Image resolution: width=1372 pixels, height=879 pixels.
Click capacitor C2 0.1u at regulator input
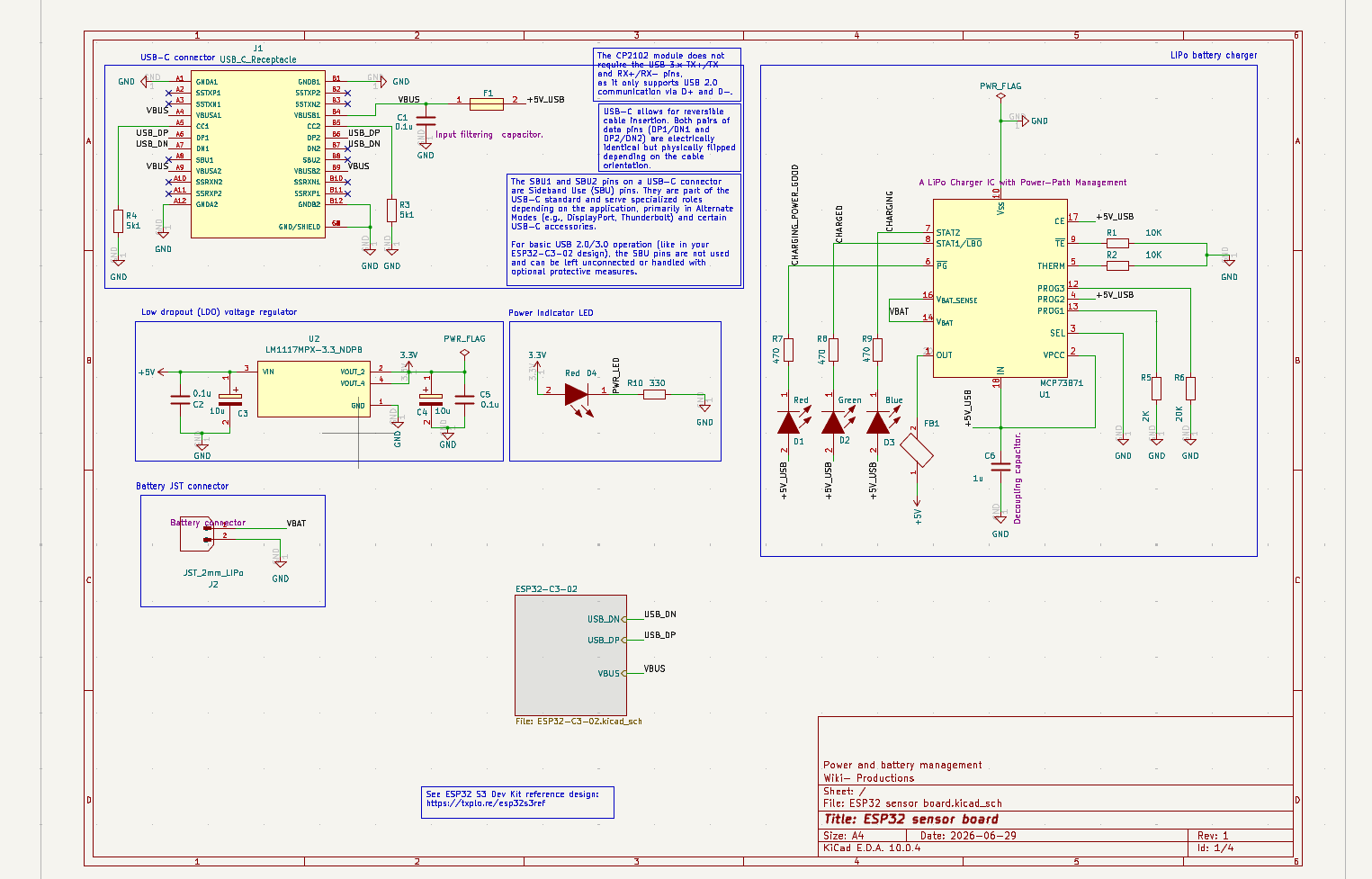point(180,399)
